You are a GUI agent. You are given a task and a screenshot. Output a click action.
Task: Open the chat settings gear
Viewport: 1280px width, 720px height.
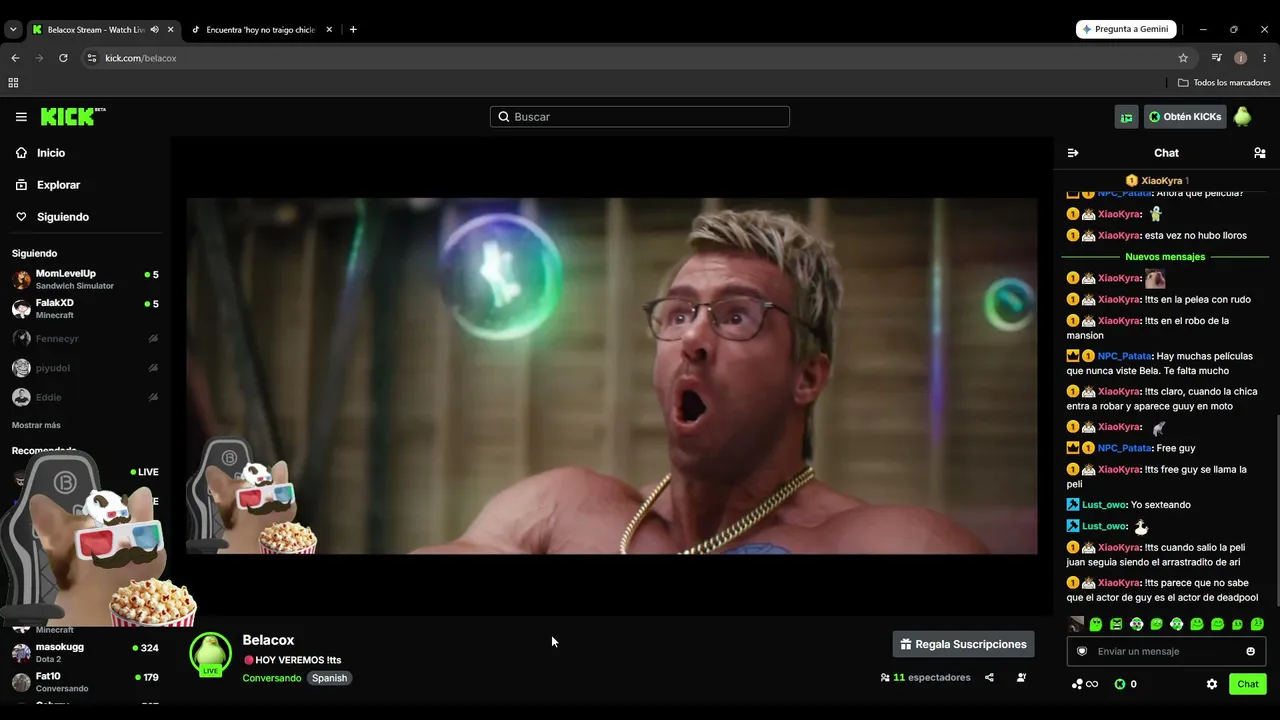coord(1212,684)
